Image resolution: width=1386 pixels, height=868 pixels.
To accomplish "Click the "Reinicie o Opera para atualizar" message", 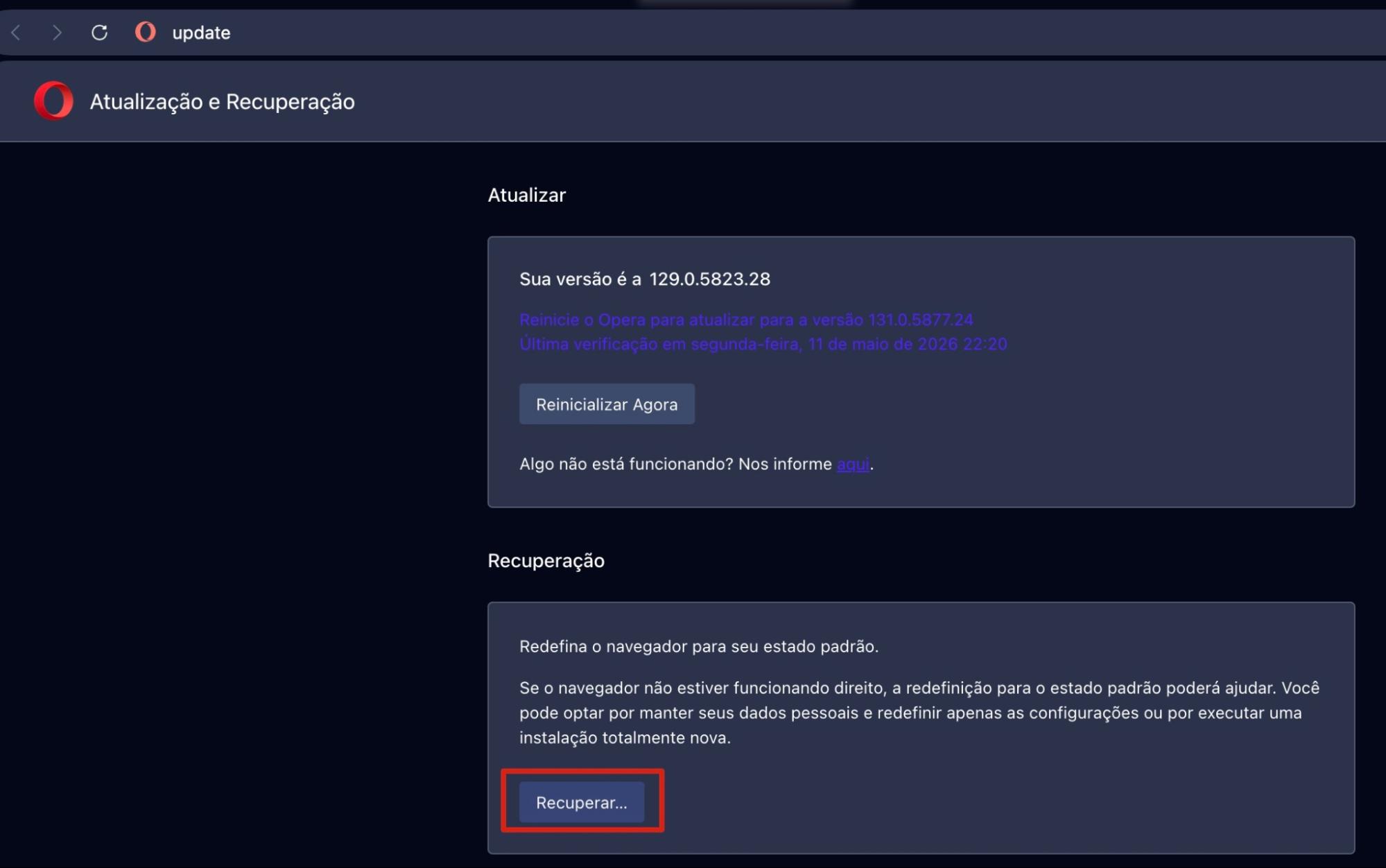I will pos(746,320).
